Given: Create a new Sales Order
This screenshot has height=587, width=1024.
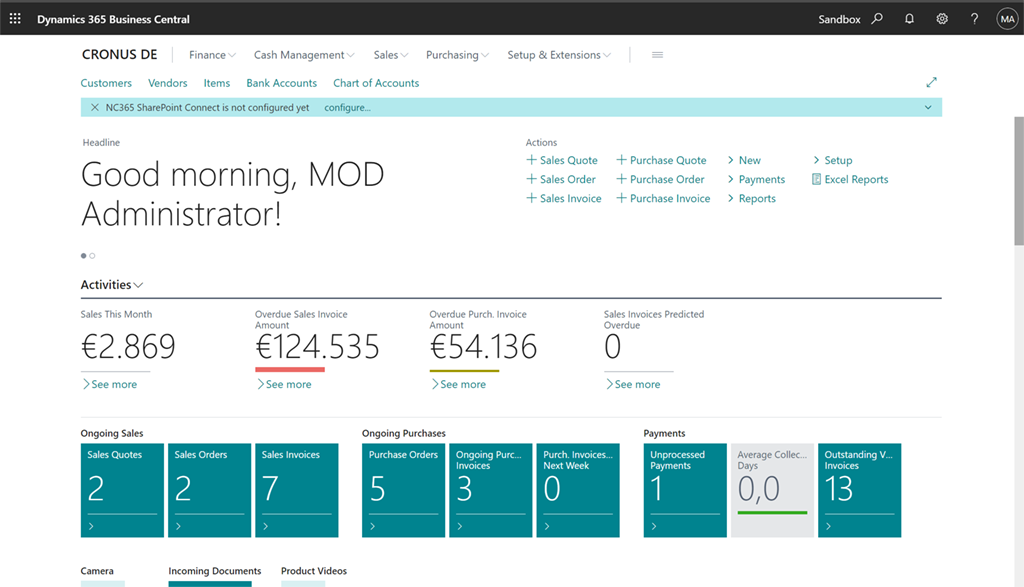Looking at the screenshot, I should (561, 179).
